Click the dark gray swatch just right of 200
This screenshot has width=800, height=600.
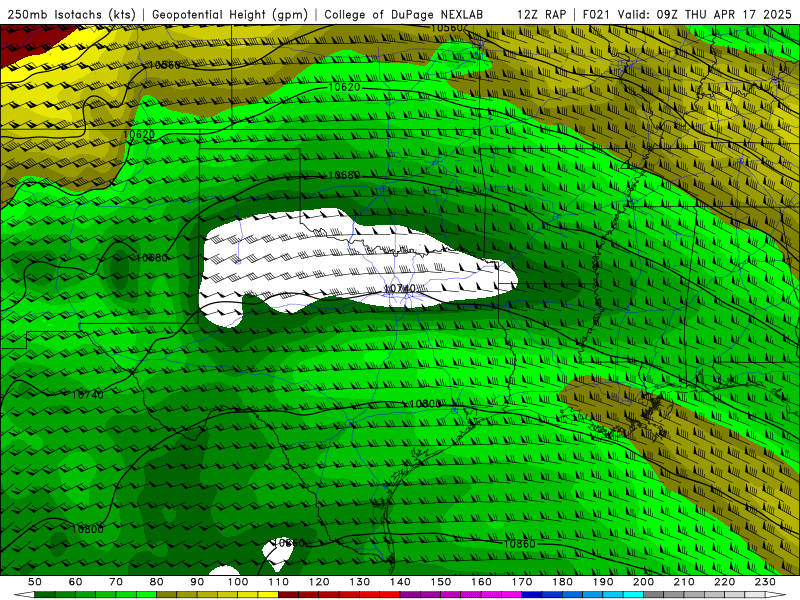[x=654, y=595]
